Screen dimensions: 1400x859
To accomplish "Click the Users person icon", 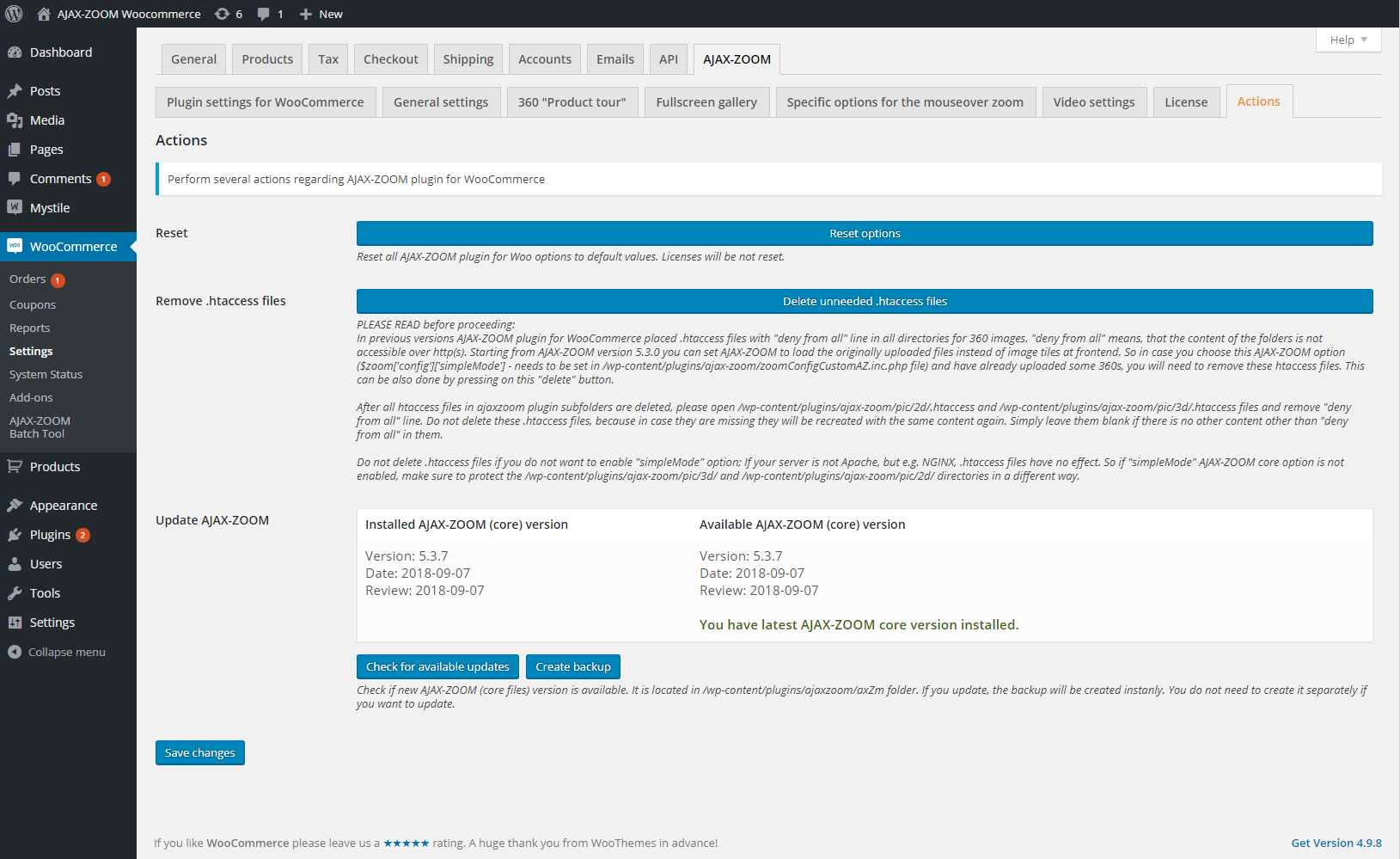I will point(15,564).
